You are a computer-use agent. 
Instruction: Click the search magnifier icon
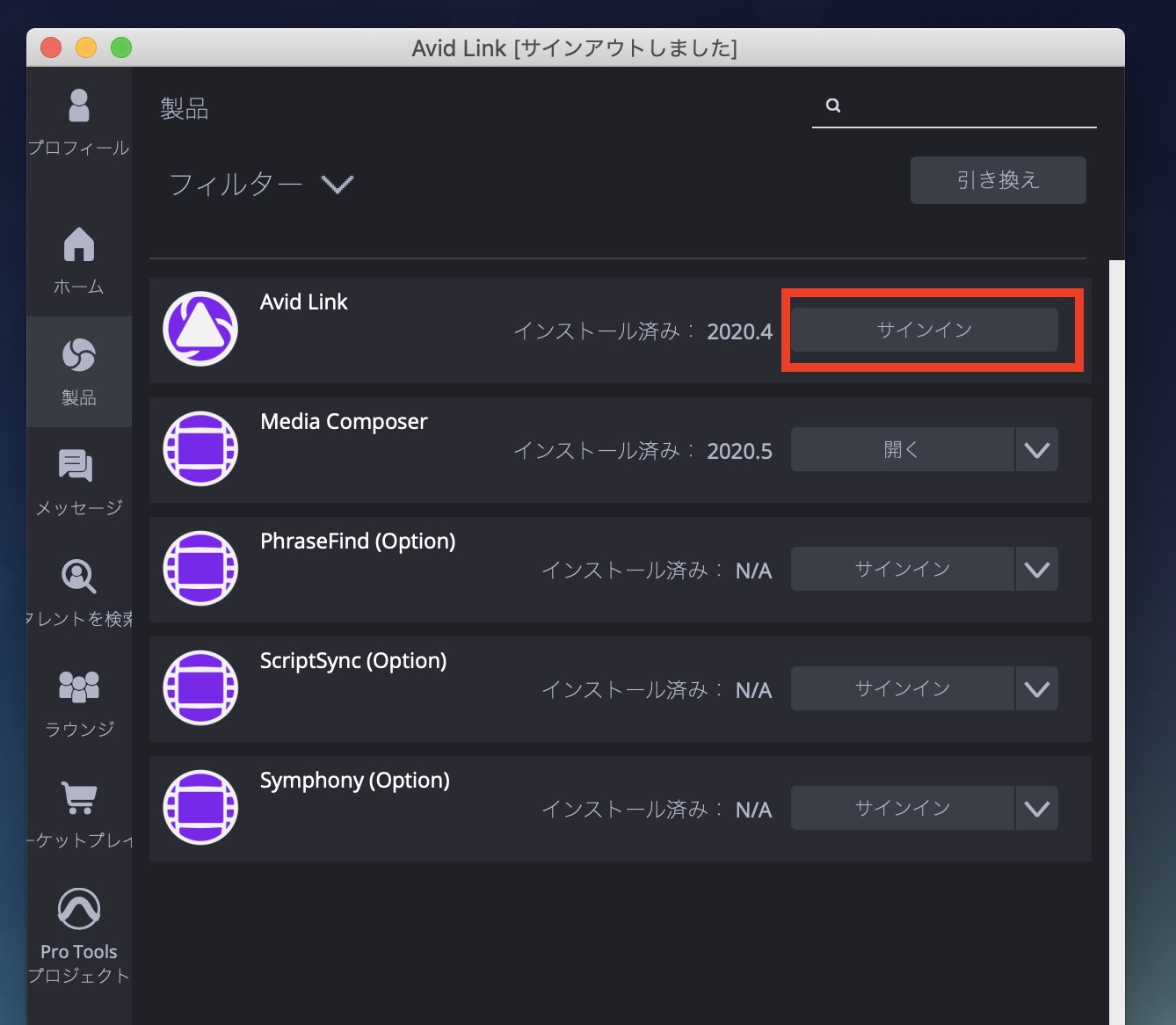(x=833, y=105)
